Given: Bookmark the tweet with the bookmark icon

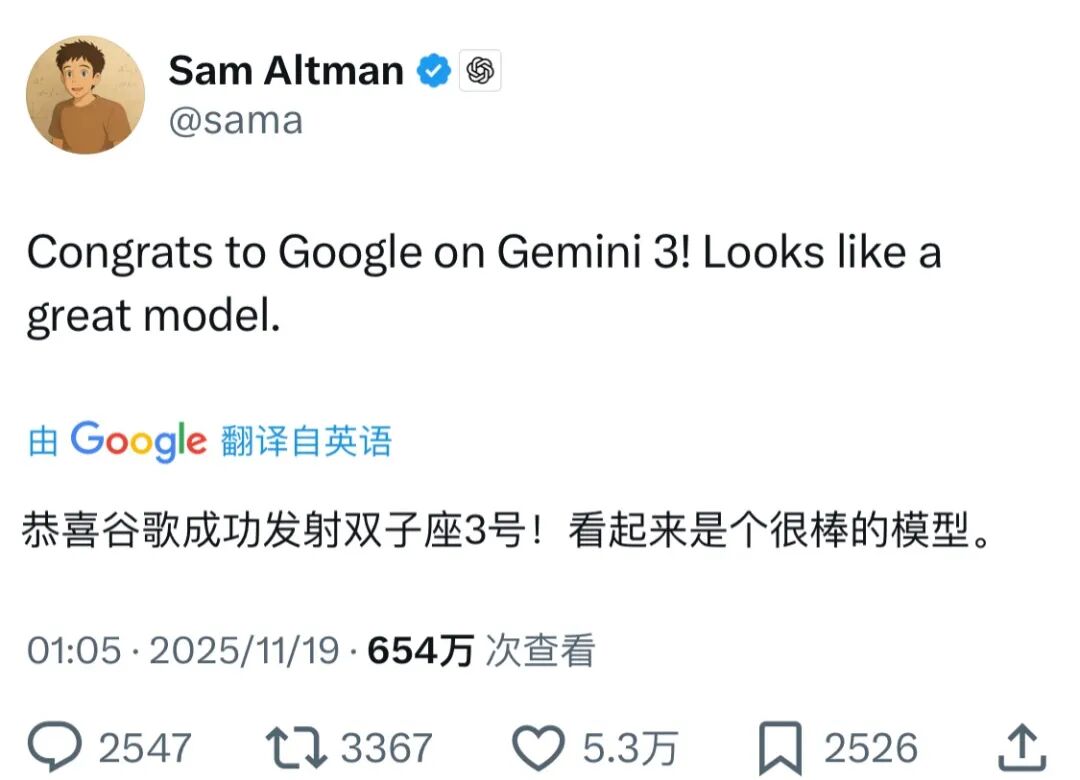Looking at the screenshot, I should coord(780,747).
